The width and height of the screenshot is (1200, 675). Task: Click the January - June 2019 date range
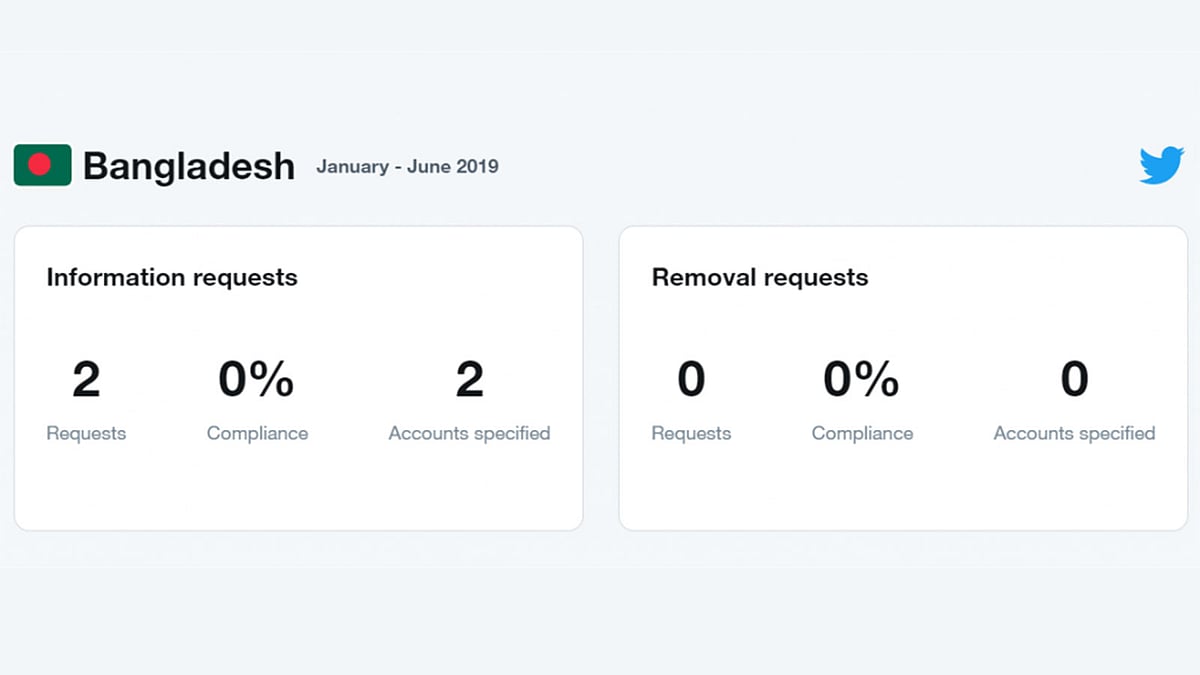pos(407,167)
